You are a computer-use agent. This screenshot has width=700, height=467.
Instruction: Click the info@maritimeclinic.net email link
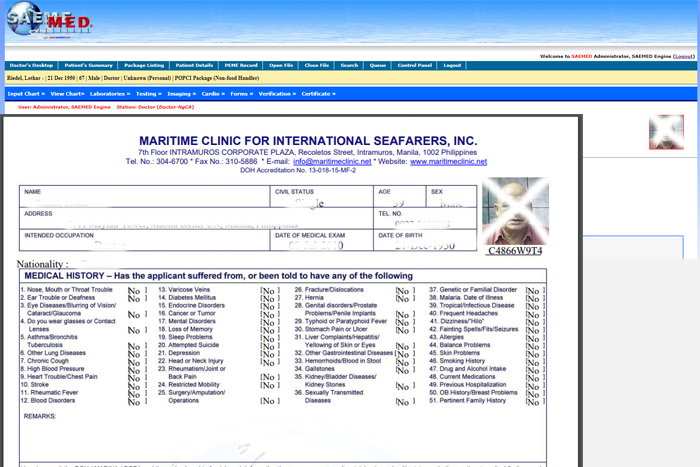[x=332, y=162]
